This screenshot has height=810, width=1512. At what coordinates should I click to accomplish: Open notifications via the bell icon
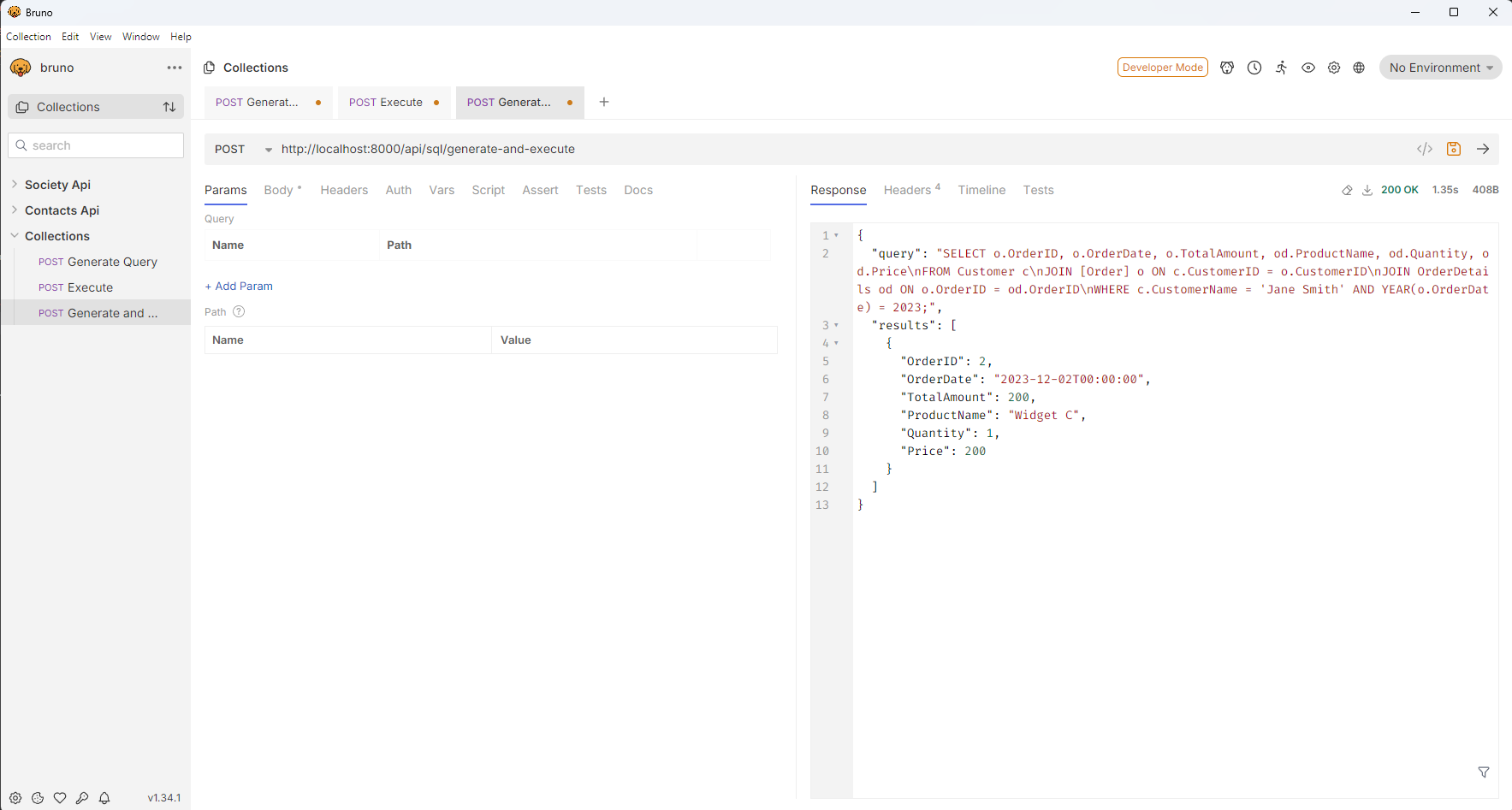pyautogui.click(x=104, y=797)
